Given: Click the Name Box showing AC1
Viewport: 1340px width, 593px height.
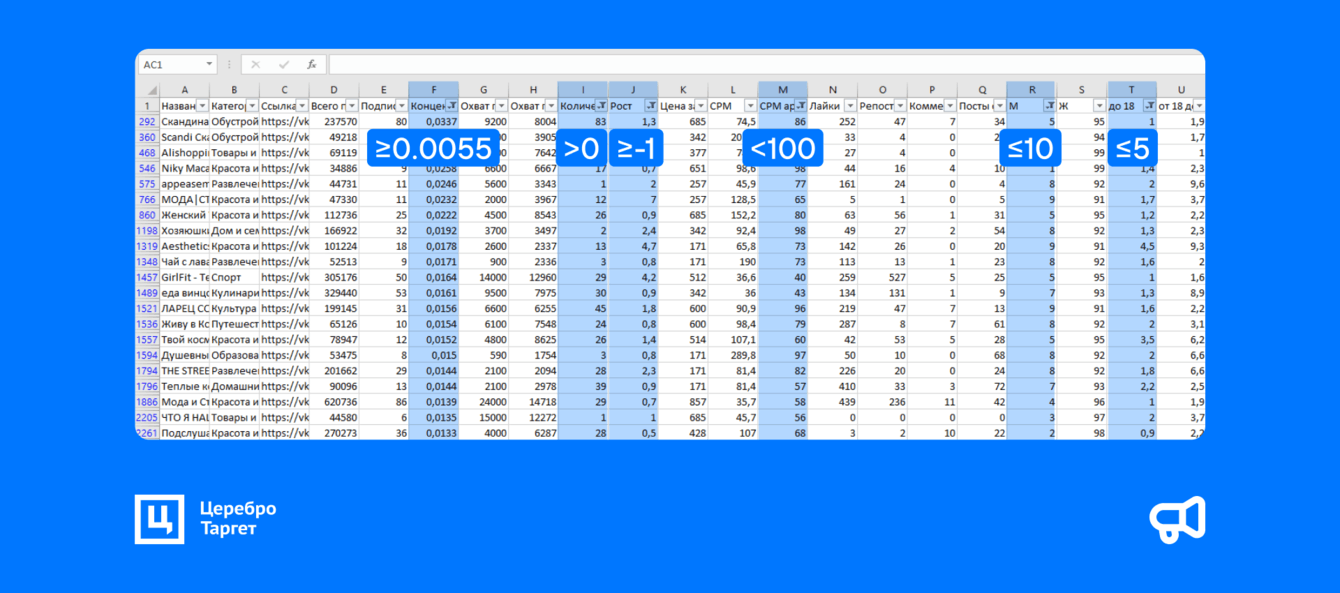Looking at the screenshot, I should pos(170,64).
